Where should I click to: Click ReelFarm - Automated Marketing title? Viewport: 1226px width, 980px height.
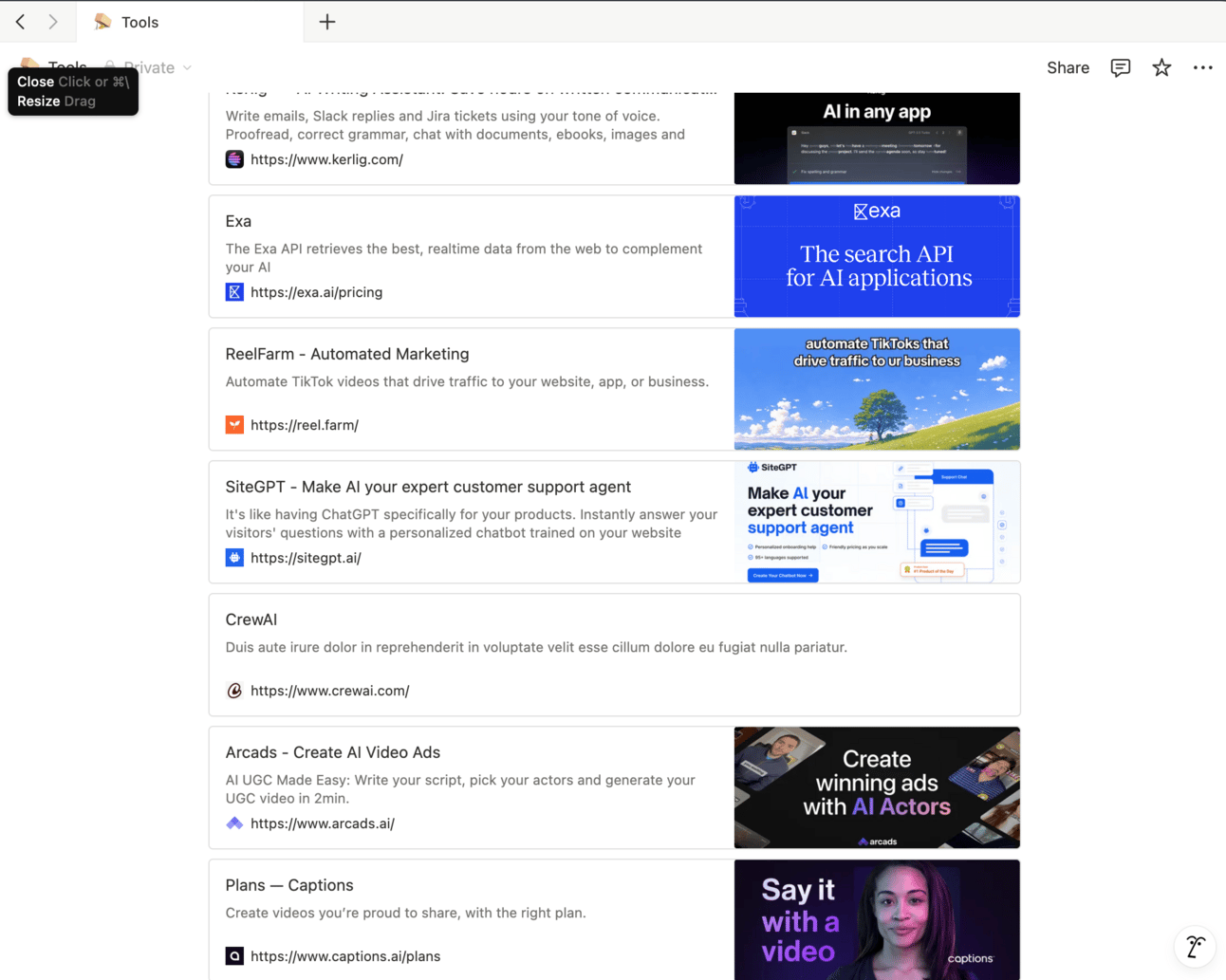[347, 354]
